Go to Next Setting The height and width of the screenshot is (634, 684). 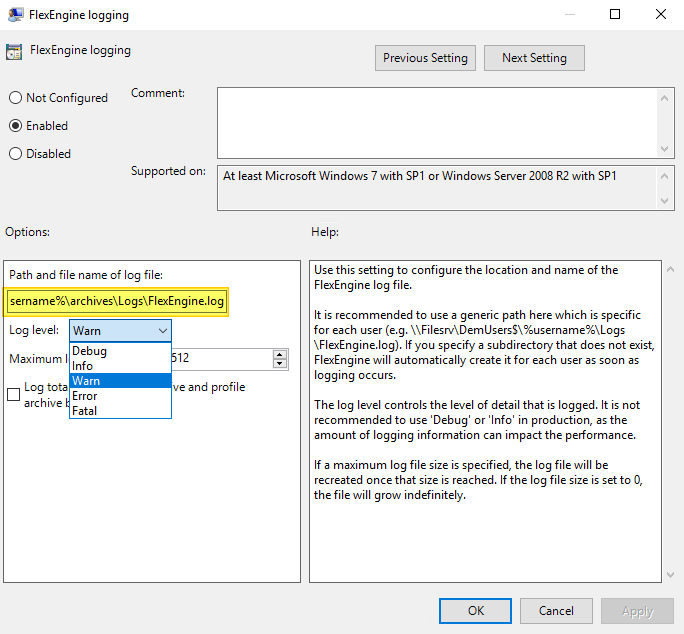[x=534, y=58]
